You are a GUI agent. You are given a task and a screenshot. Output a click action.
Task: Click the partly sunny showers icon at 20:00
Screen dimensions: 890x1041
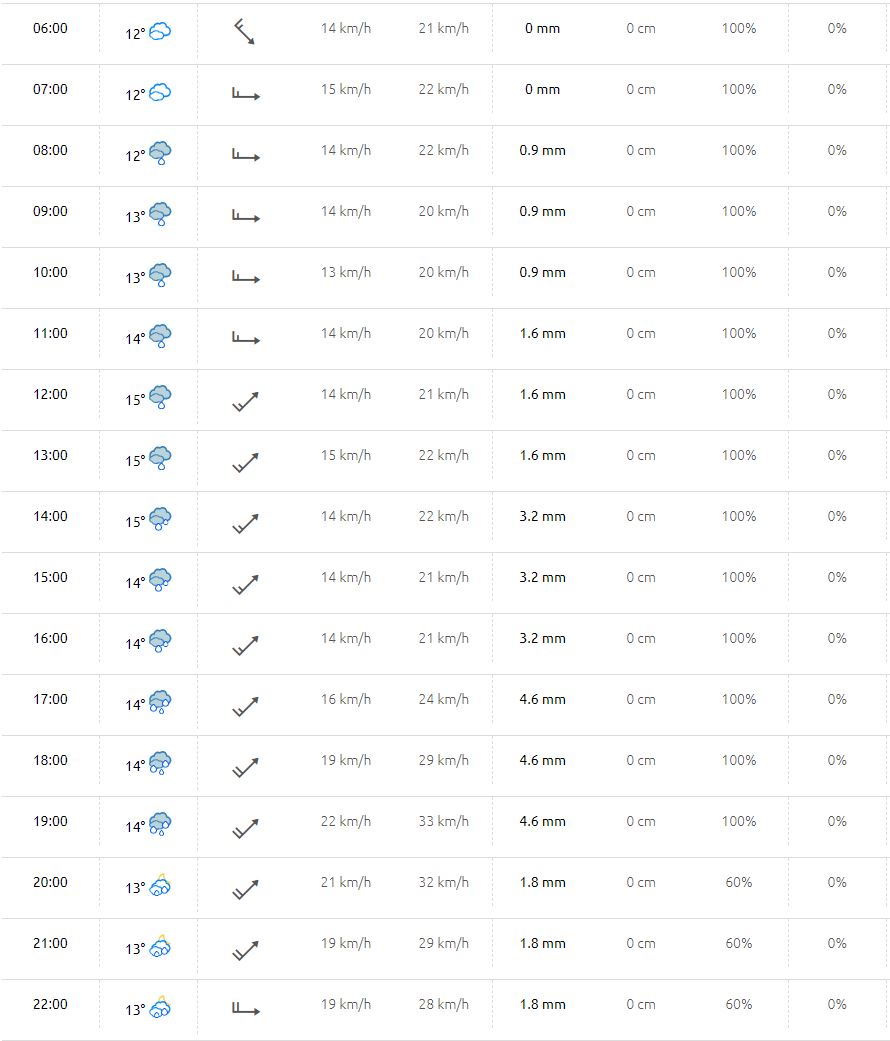coord(160,885)
